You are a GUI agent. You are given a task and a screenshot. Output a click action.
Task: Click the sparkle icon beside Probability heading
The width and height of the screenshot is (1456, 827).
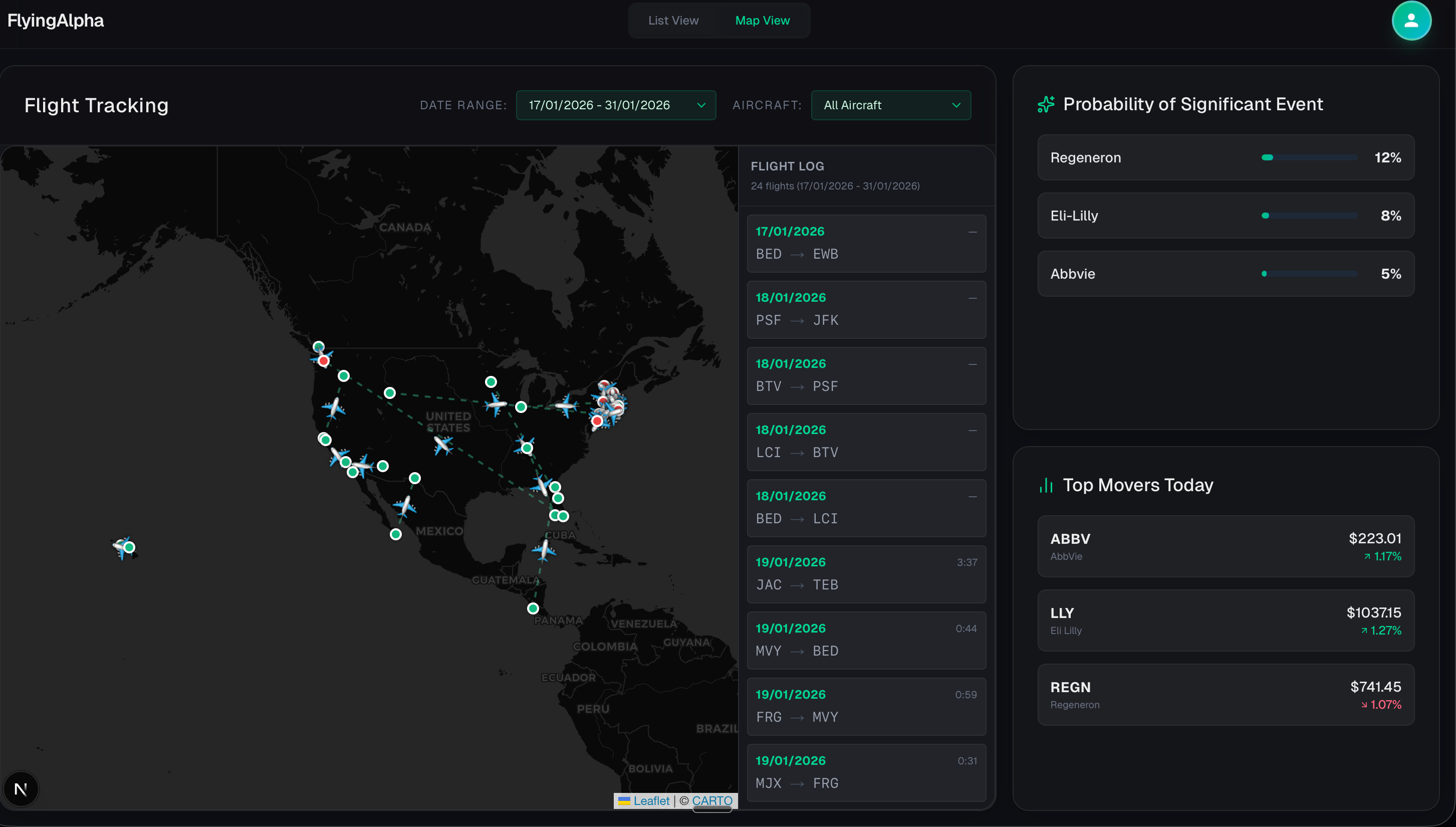pos(1046,105)
